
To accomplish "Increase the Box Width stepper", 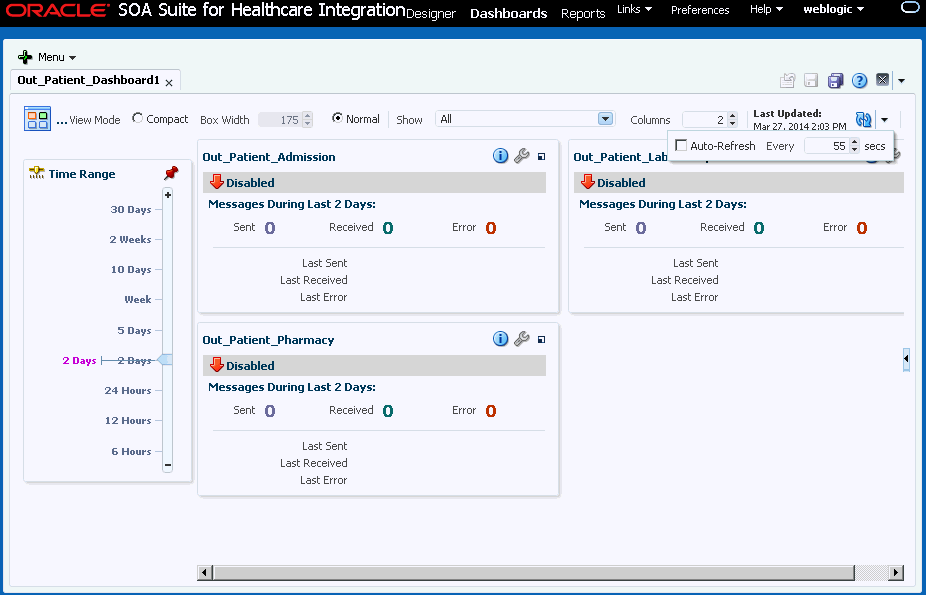I will [307, 116].
